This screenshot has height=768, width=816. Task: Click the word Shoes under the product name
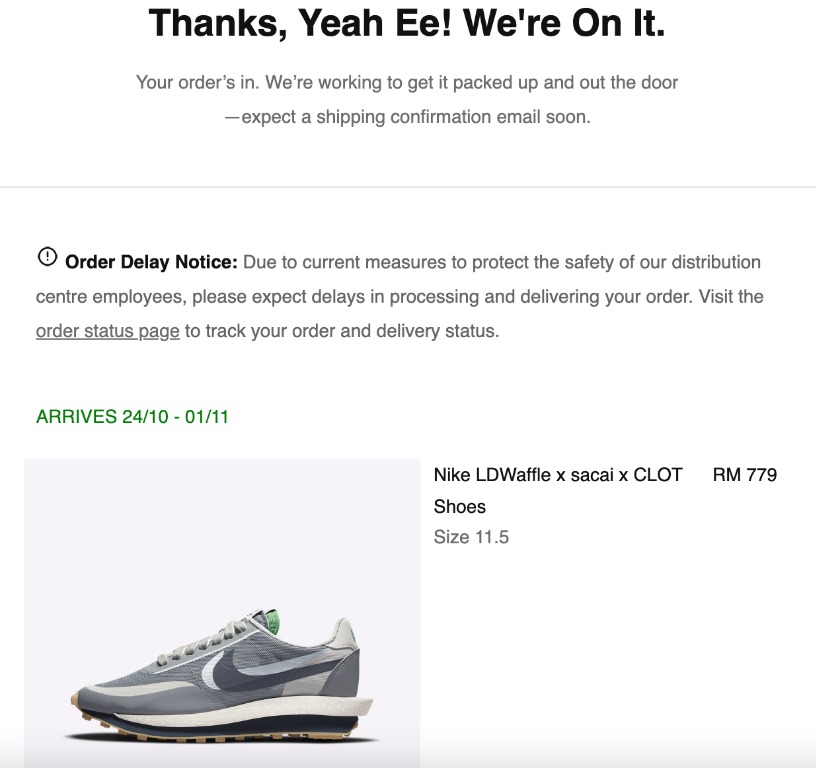(x=459, y=507)
